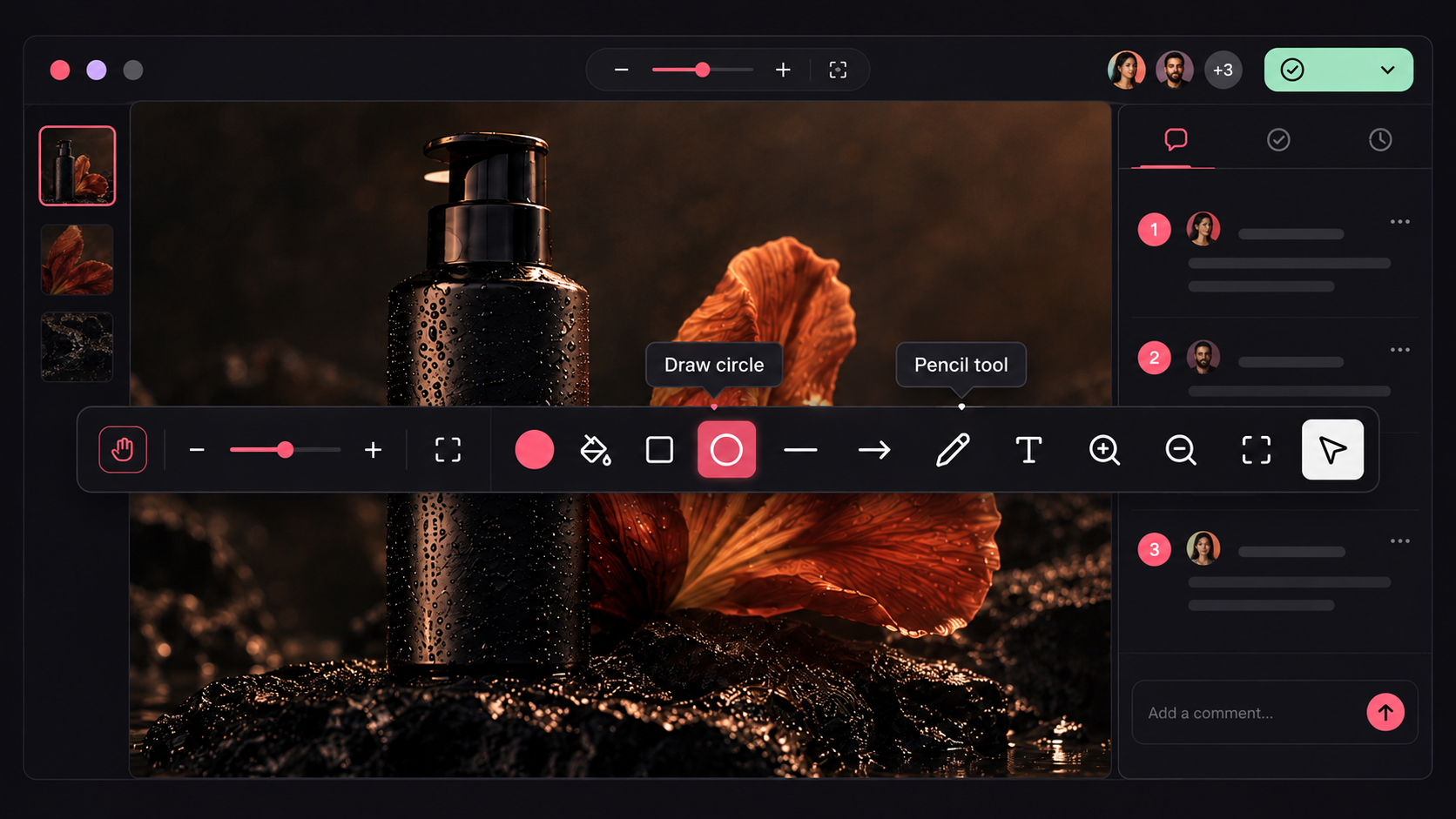This screenshot has width=1456, height=819.
Task: Select the pointer cursor tool
Action: coord(1332,450)
